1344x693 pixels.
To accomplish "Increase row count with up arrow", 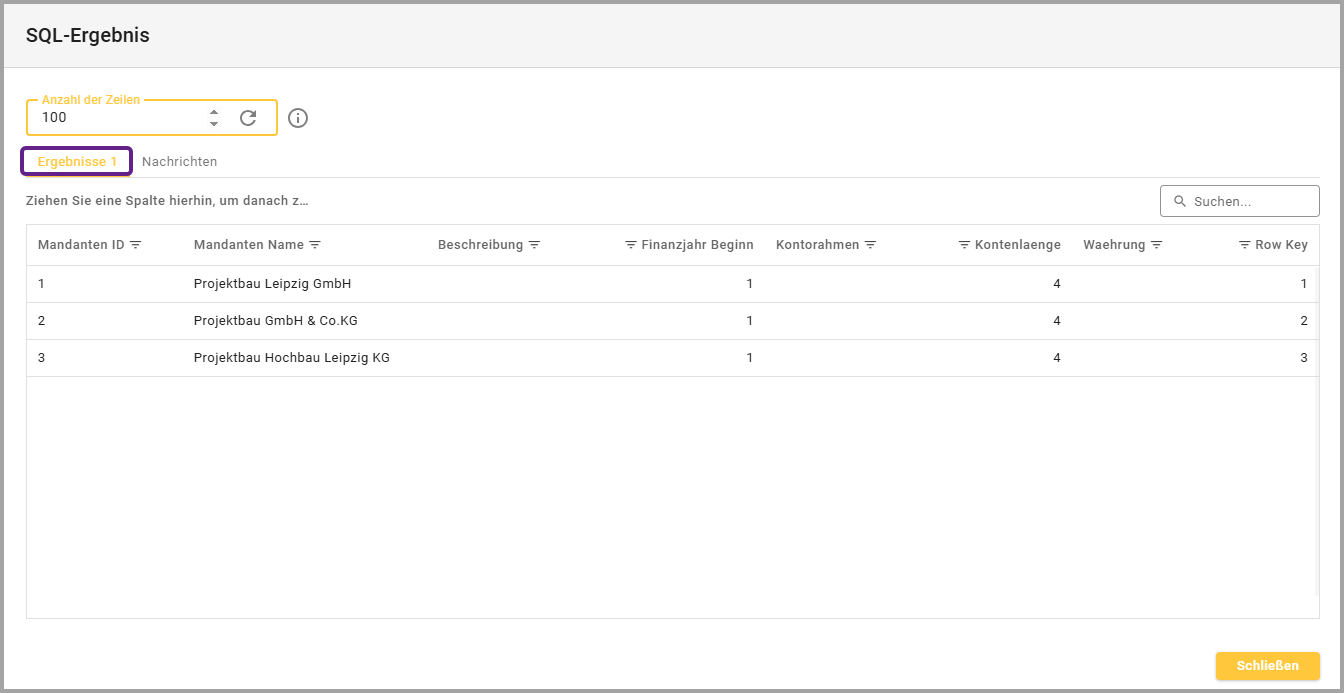I will click(x=214, y=112).
